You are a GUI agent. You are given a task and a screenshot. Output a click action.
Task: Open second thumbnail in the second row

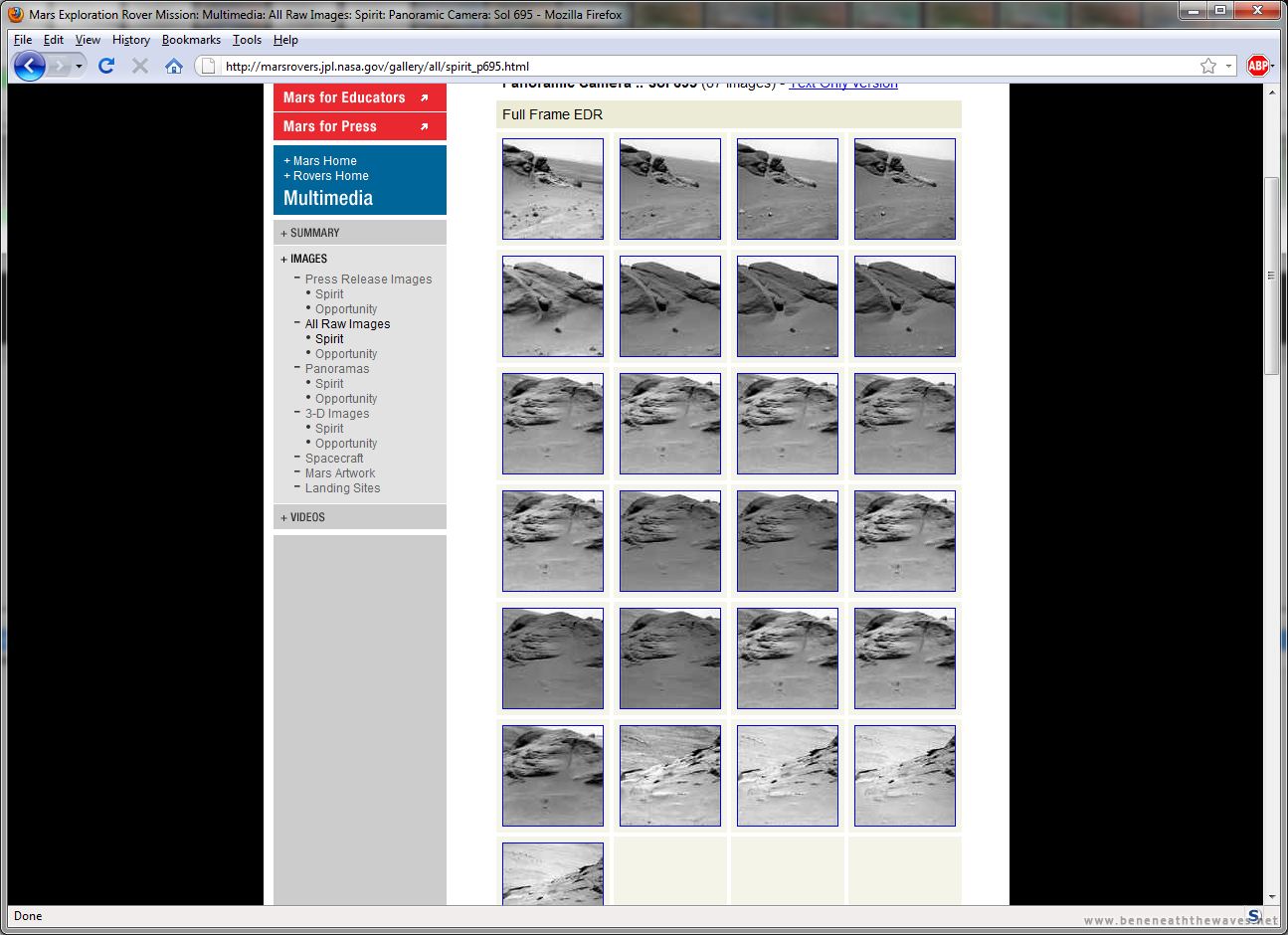tap(670, 306)
